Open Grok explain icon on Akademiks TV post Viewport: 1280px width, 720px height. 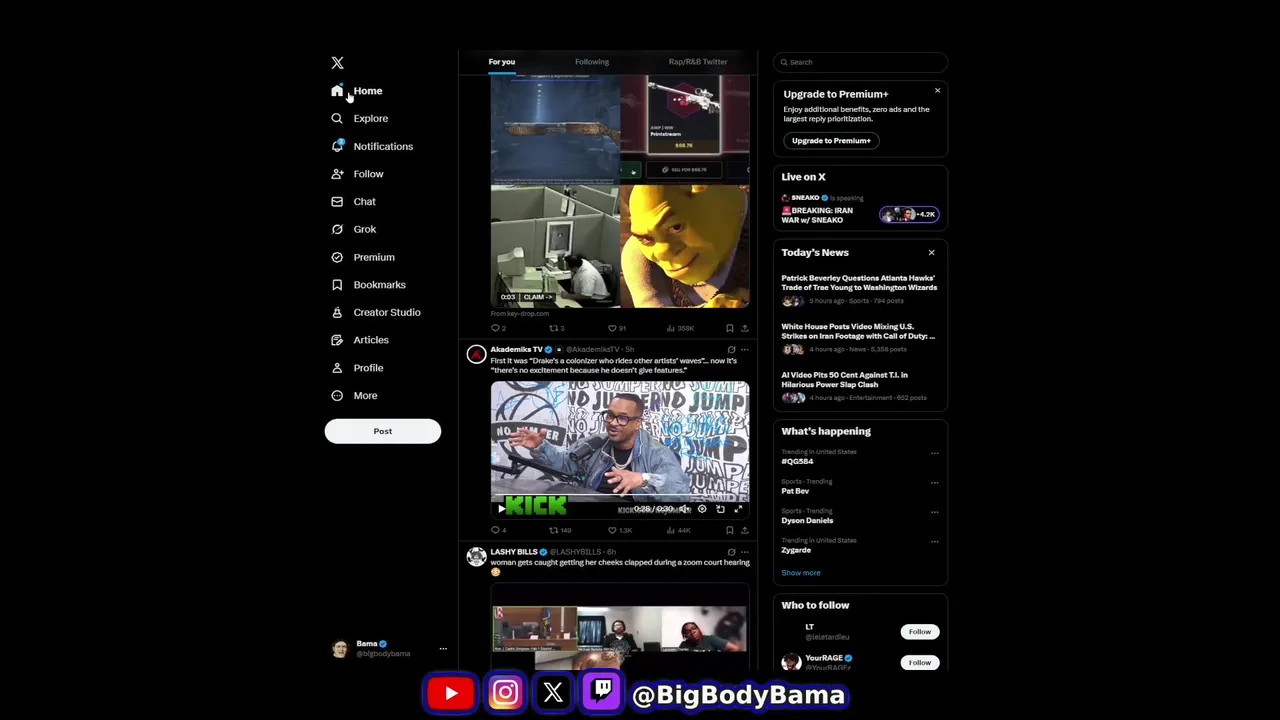[731, 350]
